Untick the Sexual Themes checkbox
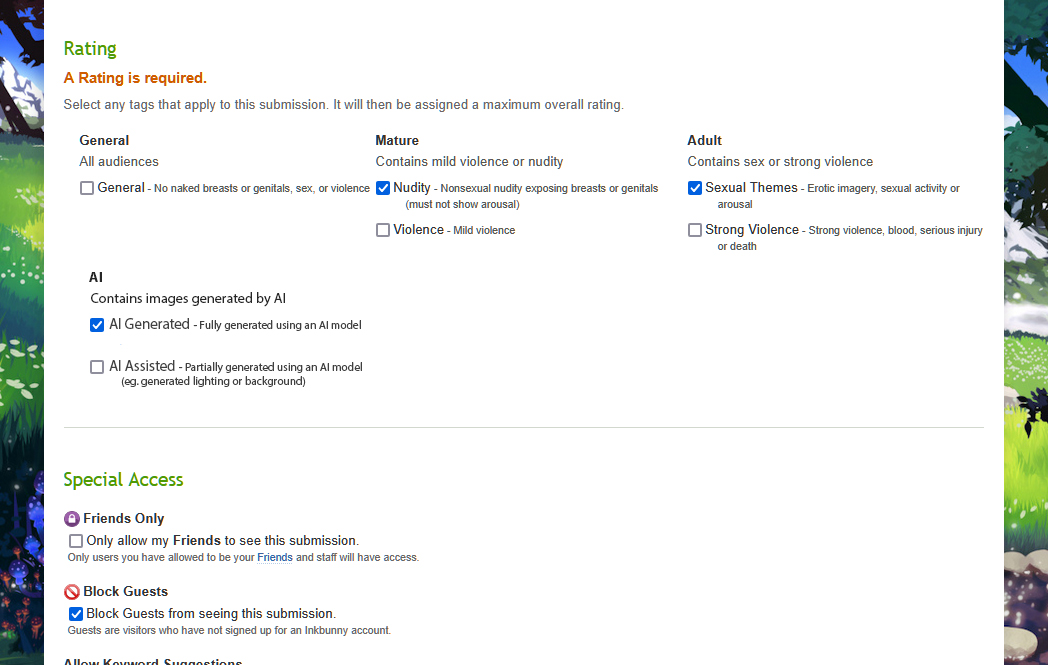The height and width of the screenshot is (665, 1048). (x=695, y=188)
